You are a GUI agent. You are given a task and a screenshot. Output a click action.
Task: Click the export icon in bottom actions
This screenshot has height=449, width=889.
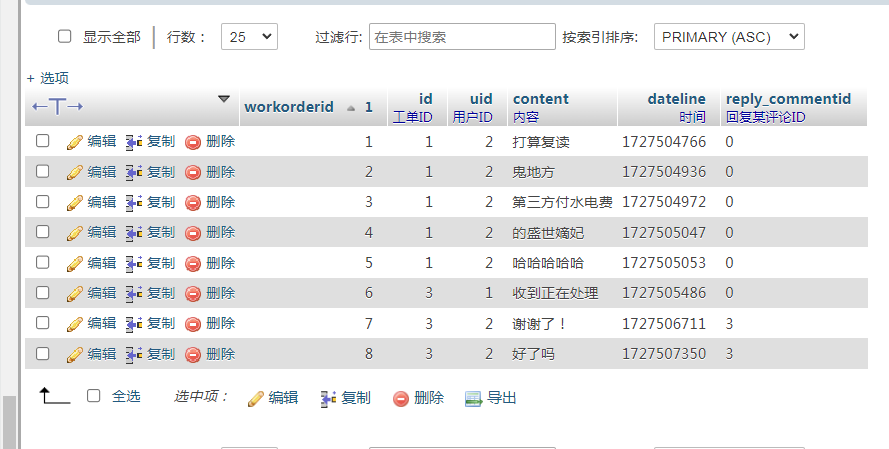474,398
